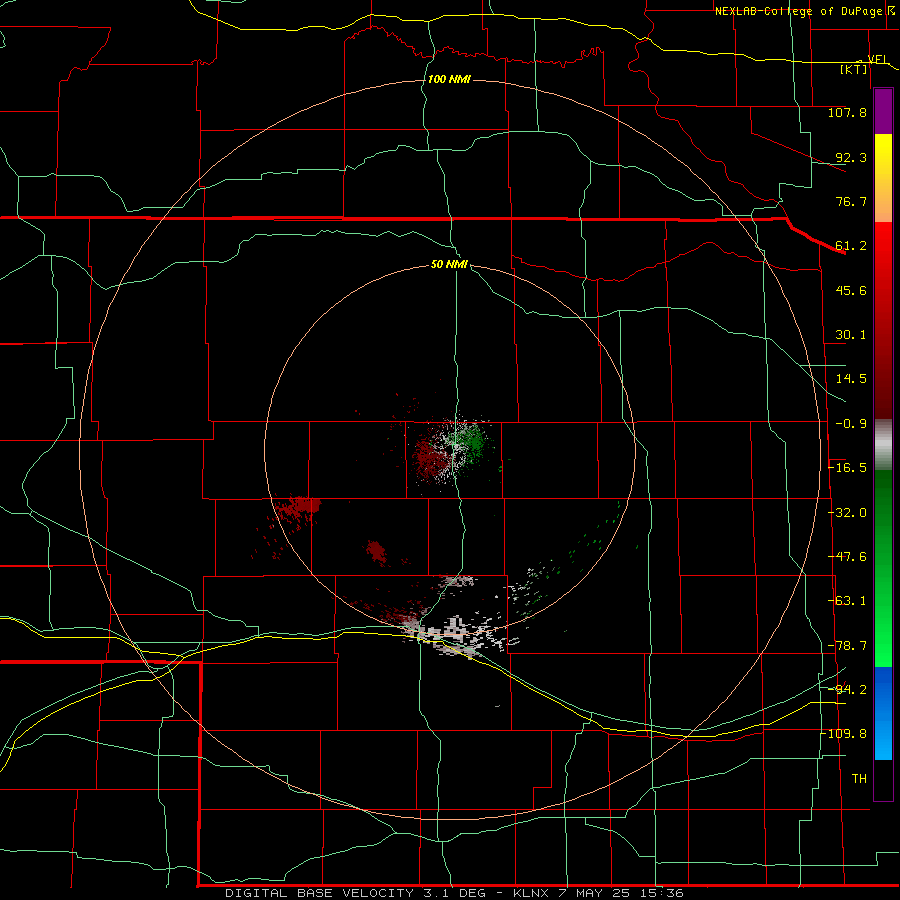Click the 30.1 scale value
Viewport: 900px width, 900px height.
coord(851,335)
